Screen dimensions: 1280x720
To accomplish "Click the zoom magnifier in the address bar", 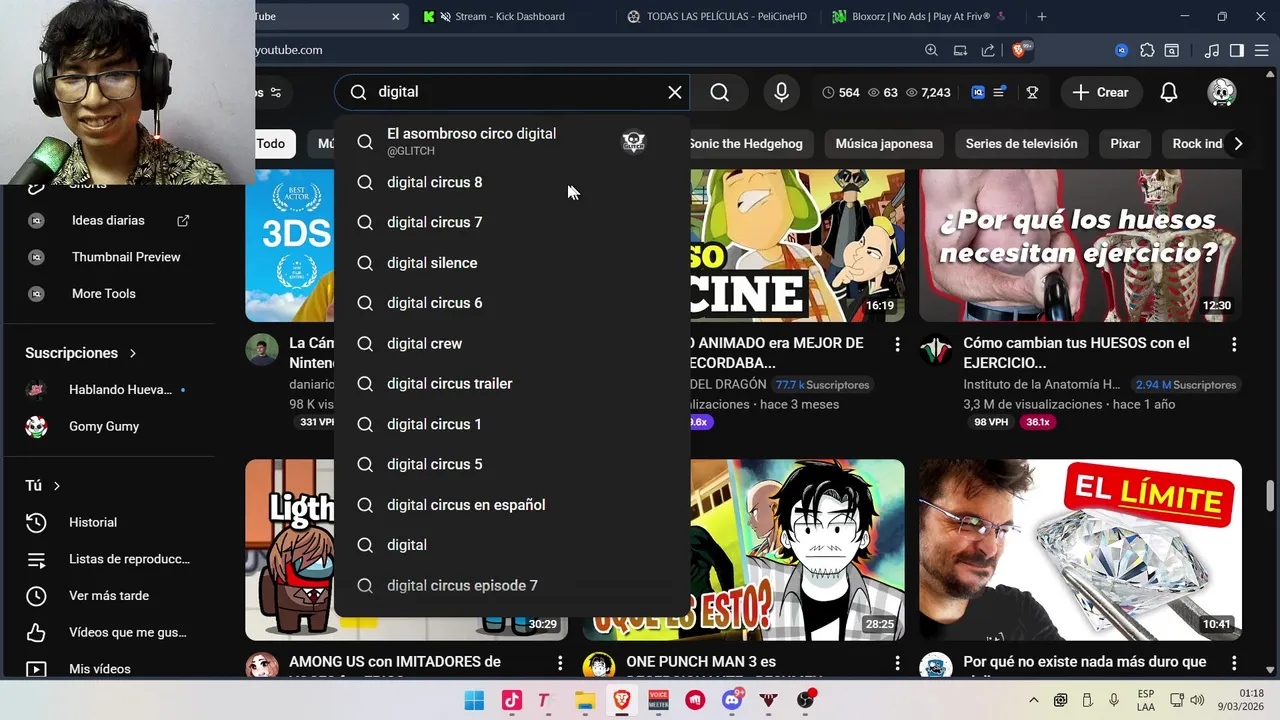I will pyautogui.click(x=931, y=50).
